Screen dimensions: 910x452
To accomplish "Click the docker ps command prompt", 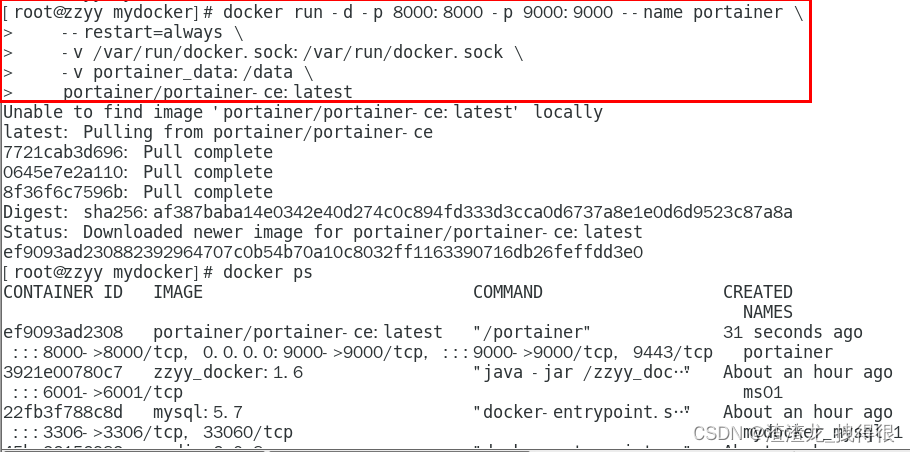I will tap(157, 272).
